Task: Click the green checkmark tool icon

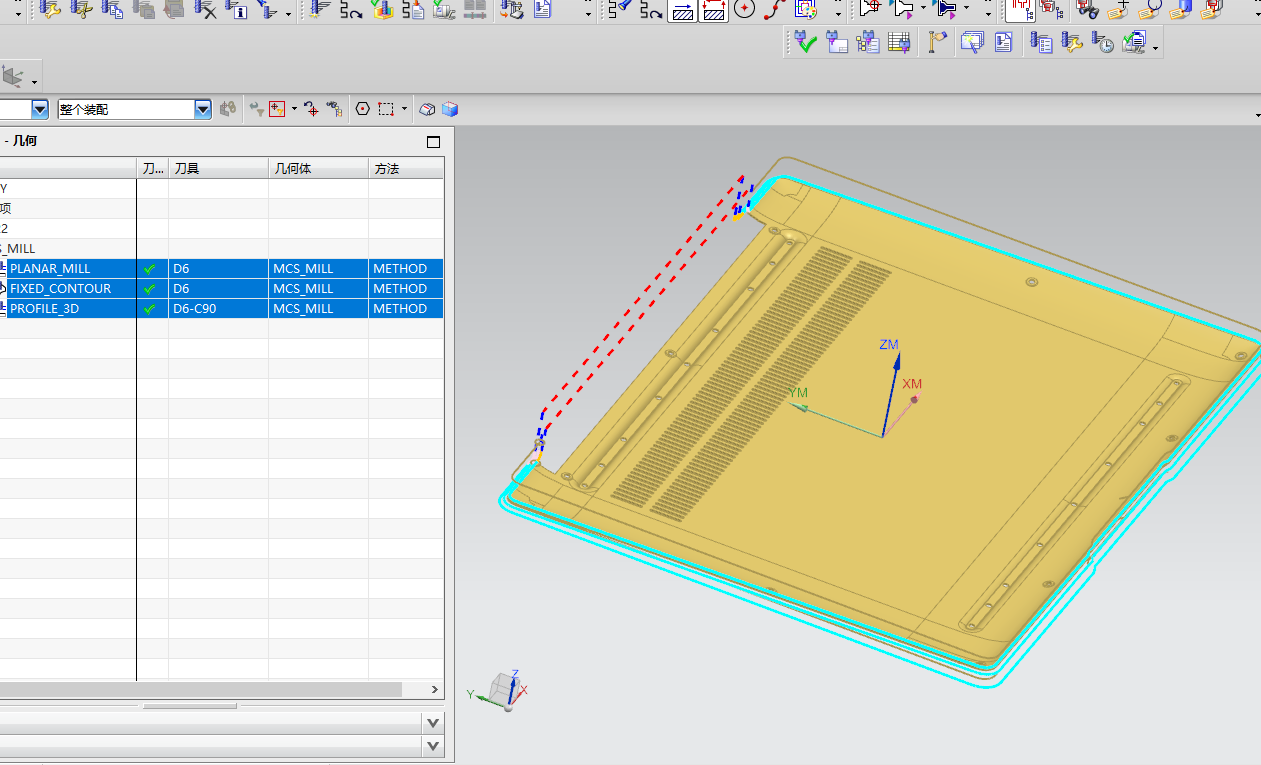Action: click(x=805, y=42)
